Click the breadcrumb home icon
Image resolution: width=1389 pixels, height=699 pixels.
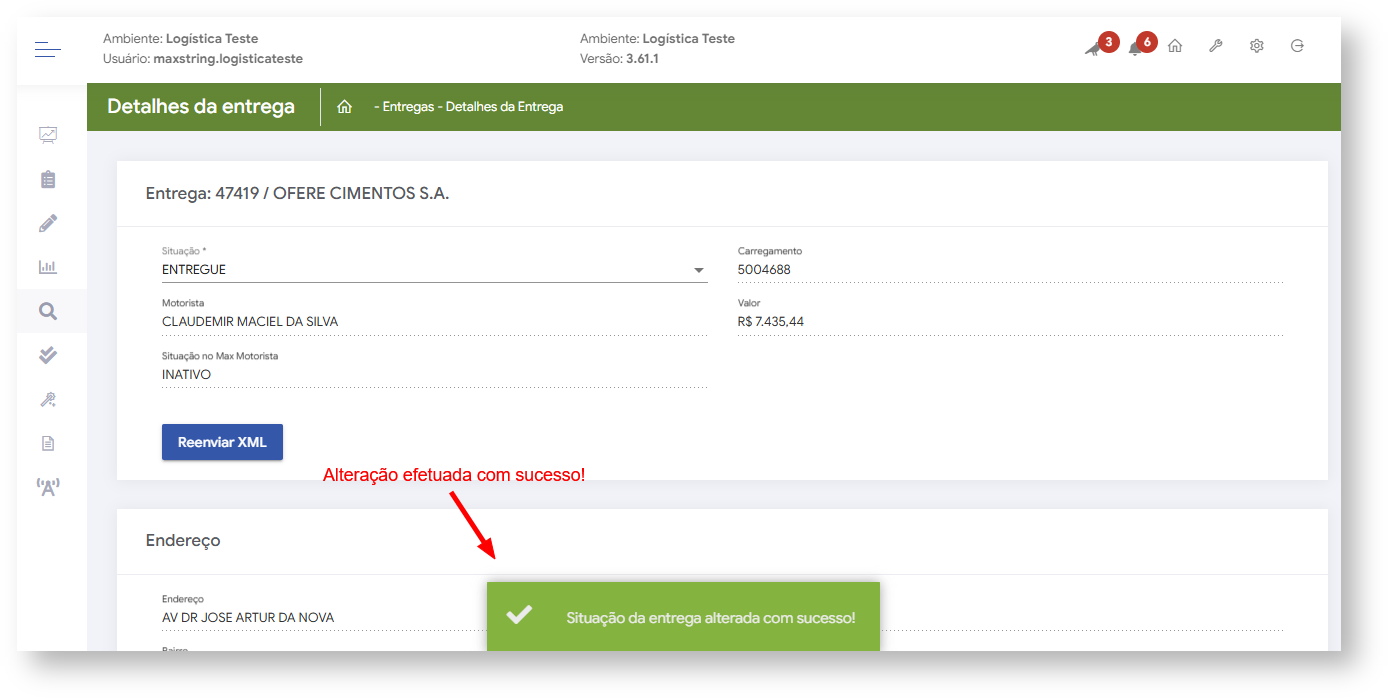click(344, 107)
